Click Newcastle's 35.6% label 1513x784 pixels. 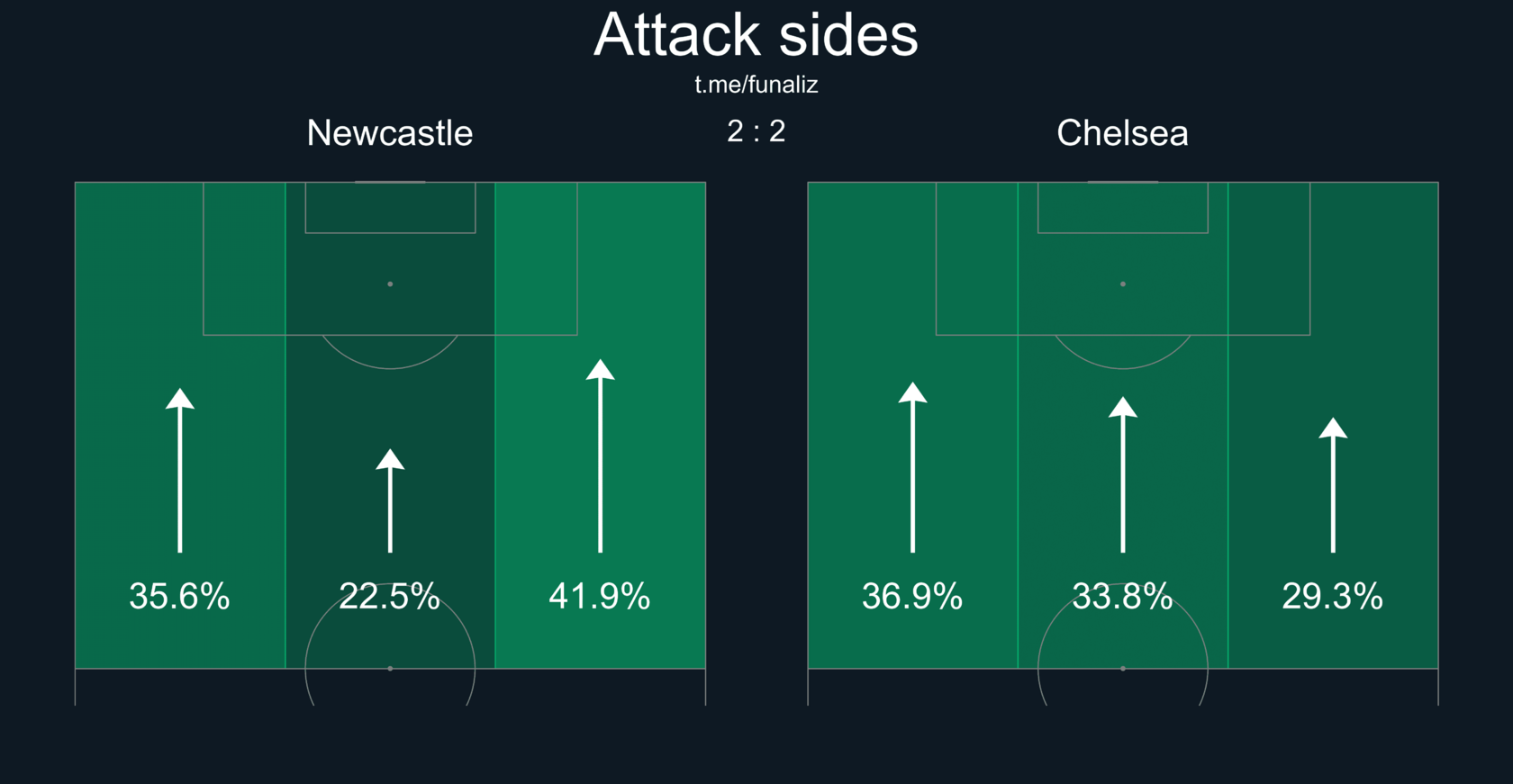180,596
